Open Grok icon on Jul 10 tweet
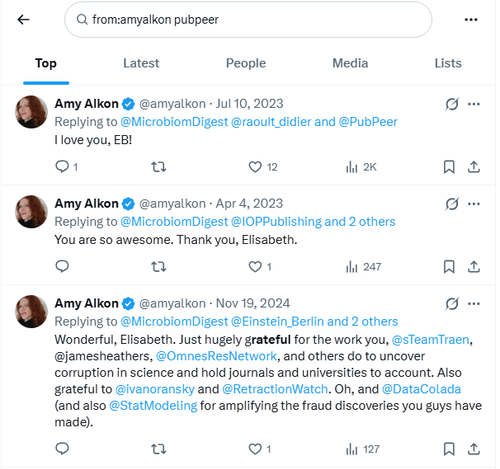 [452, 104]
